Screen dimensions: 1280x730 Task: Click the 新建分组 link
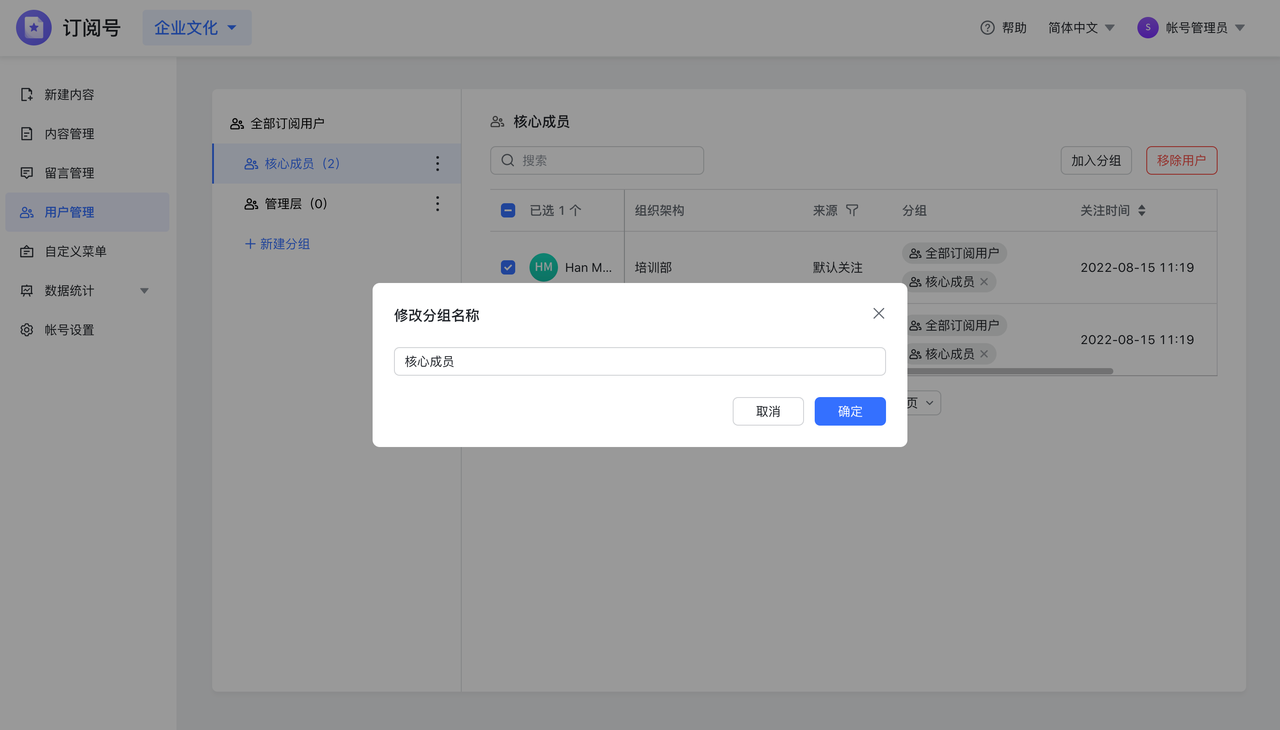(277, 244)
